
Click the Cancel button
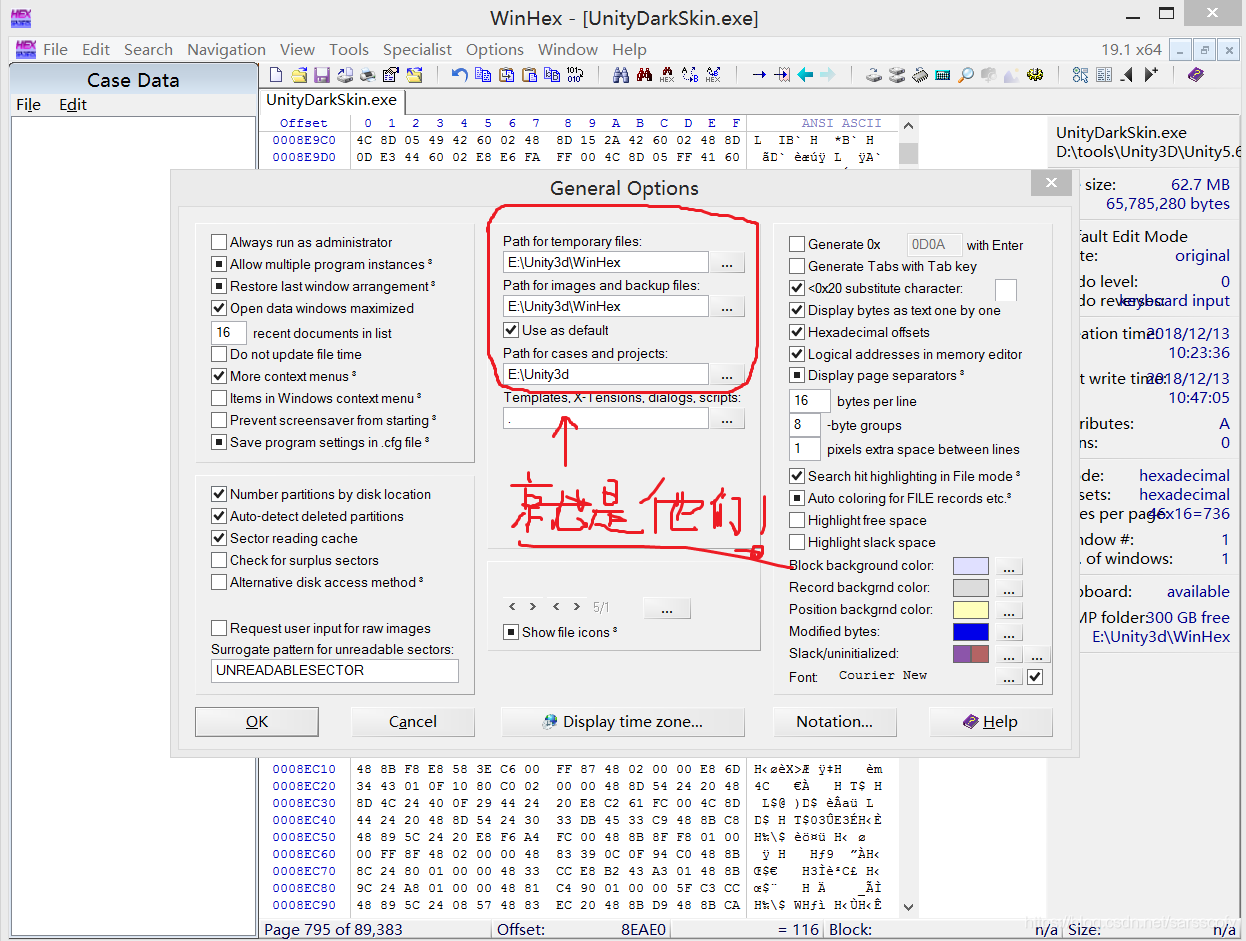point(413,722)
